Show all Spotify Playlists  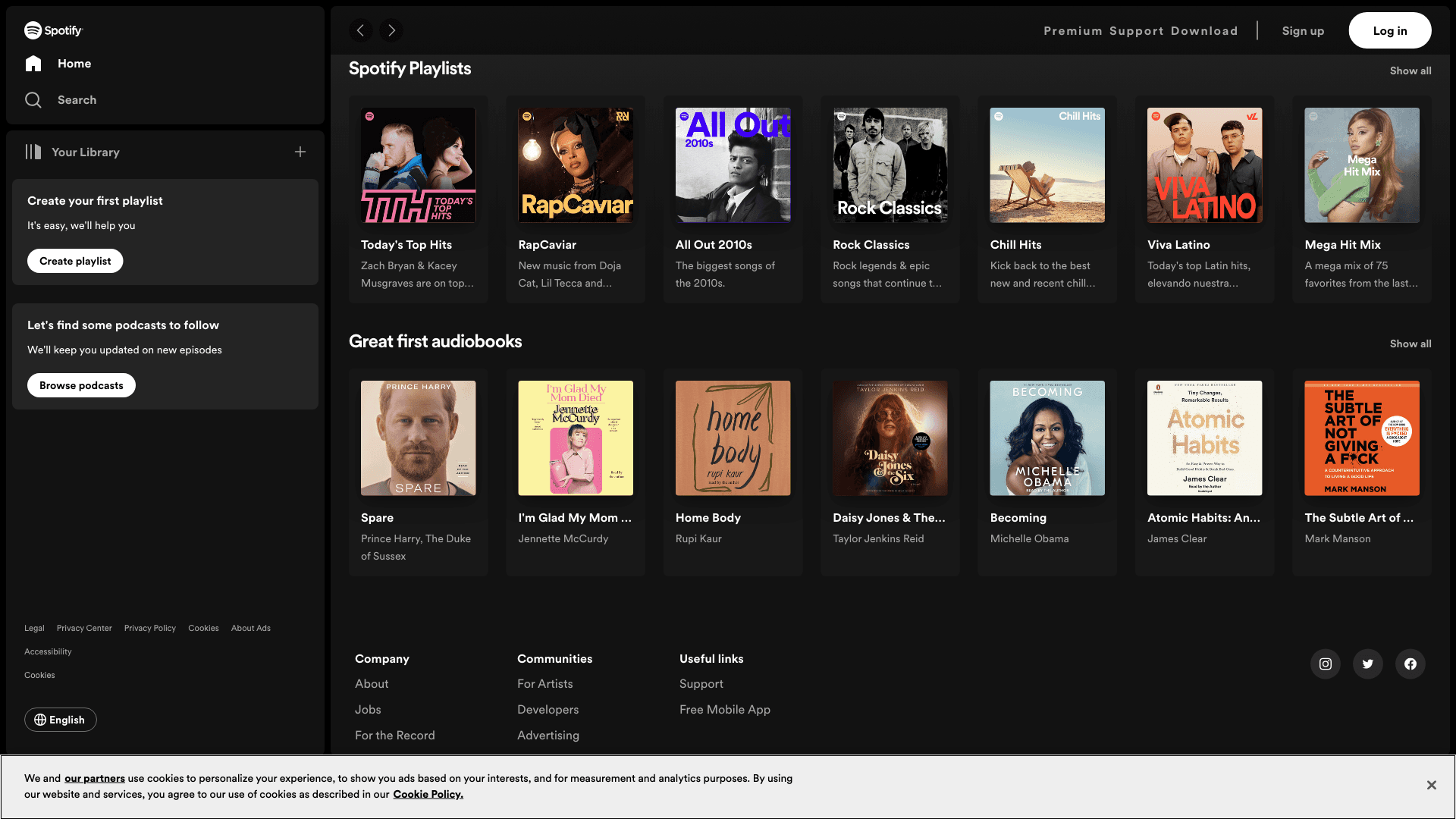[1410, 71]
